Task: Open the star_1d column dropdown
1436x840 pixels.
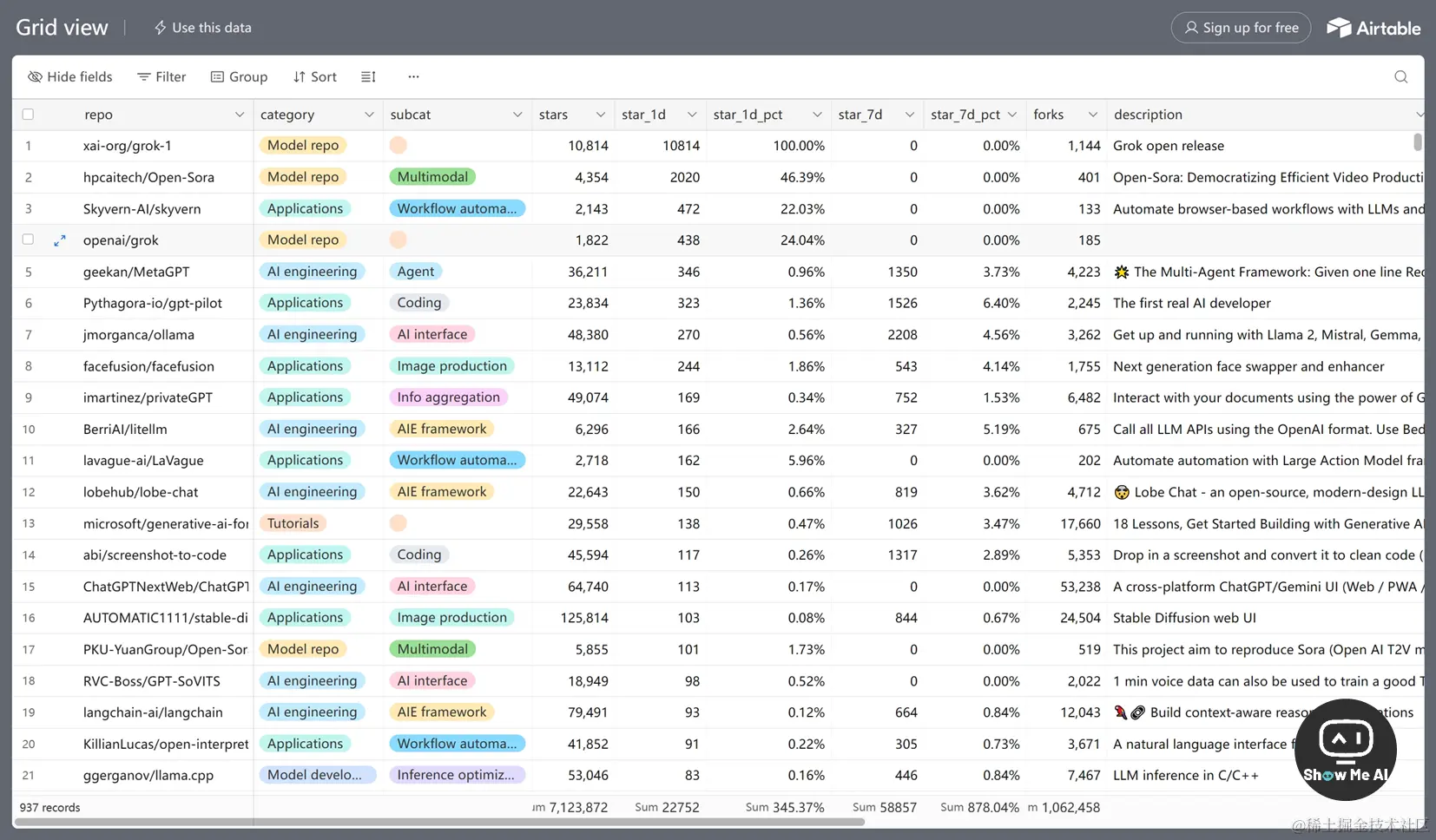Action: (692, 115)
